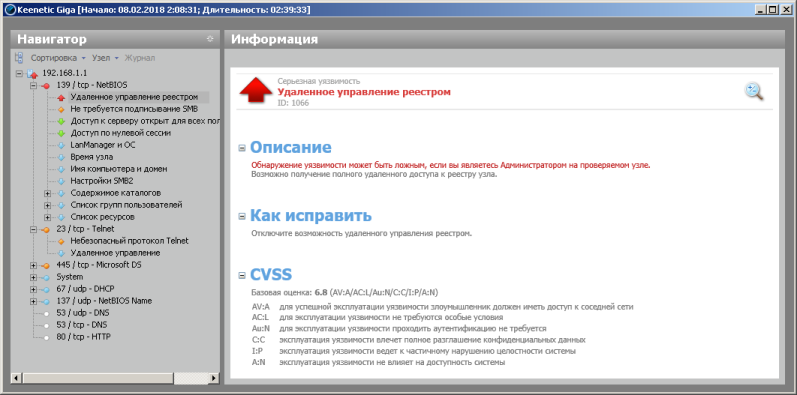Click white icon of 80 / tcp - HTTP
The height and width of the screenshot is (395, 797).
pyautogui.click(x=46, y=337)
